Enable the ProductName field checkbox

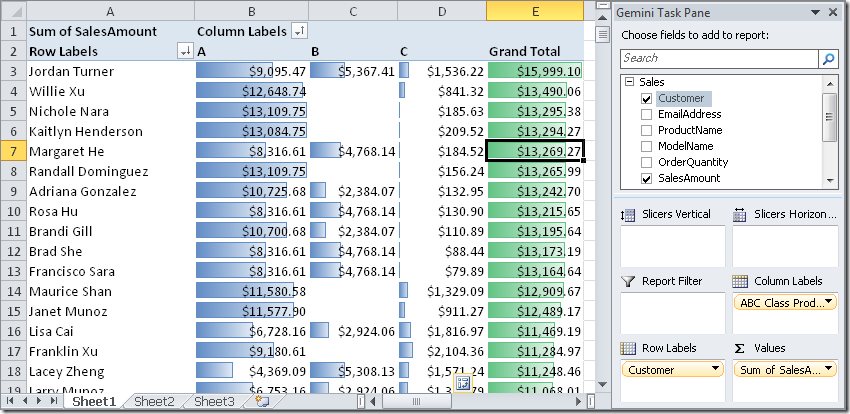647,130
